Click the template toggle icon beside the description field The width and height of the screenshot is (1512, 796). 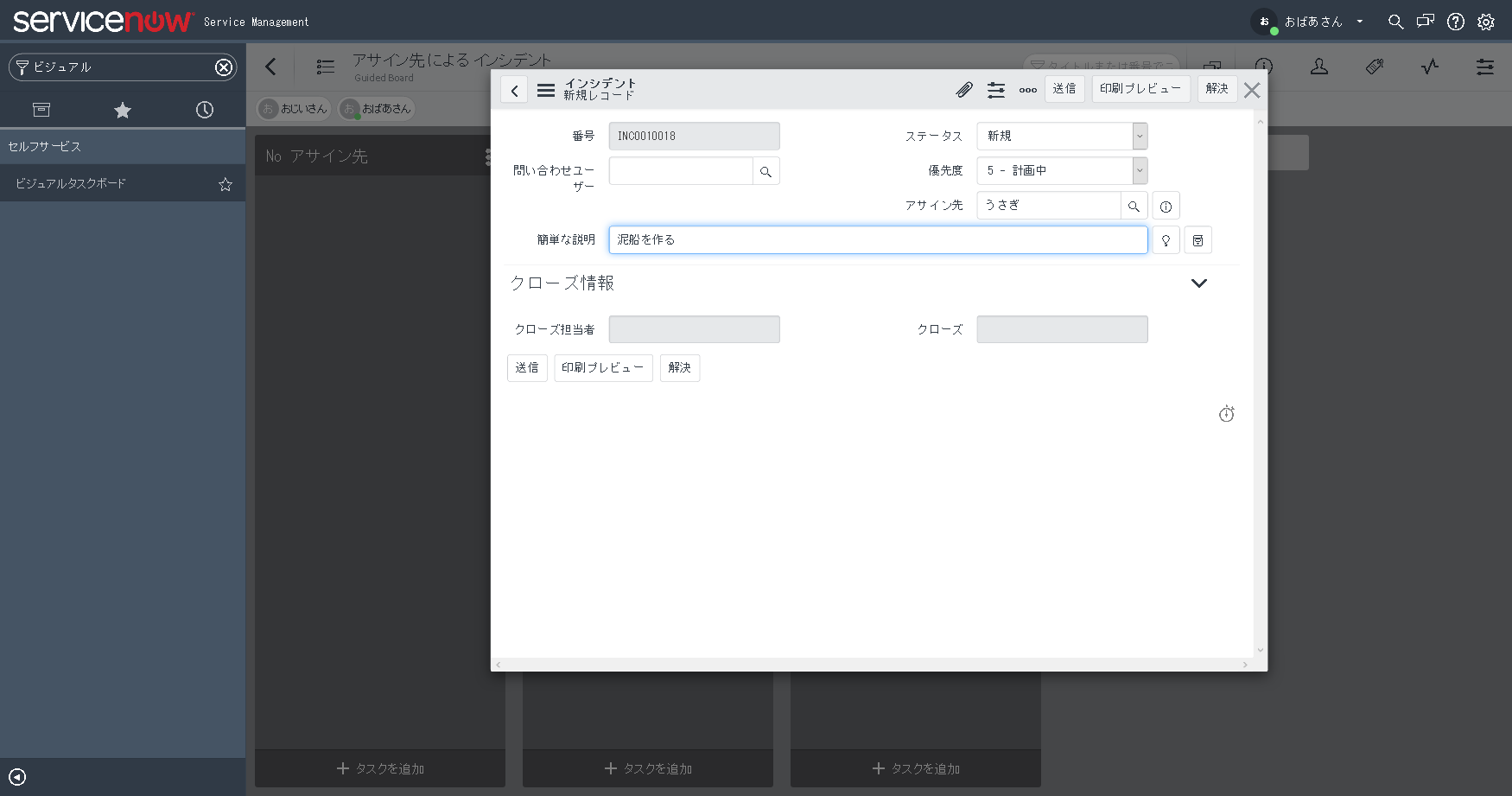(1198, 239)
